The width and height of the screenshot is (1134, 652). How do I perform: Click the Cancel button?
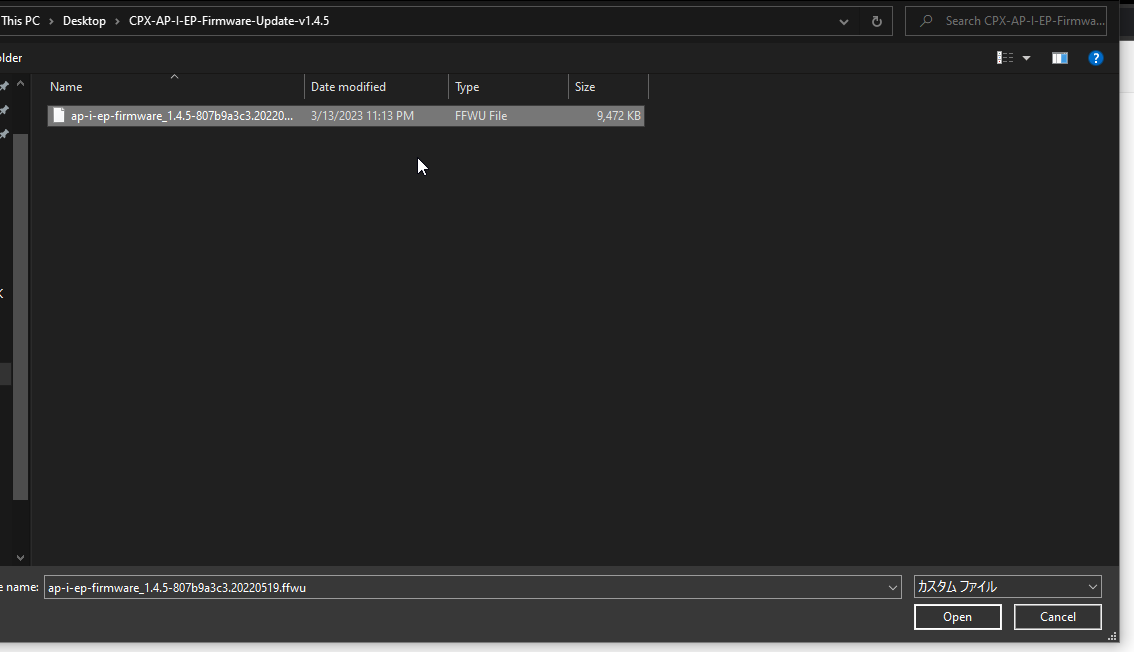[1057, 617]
